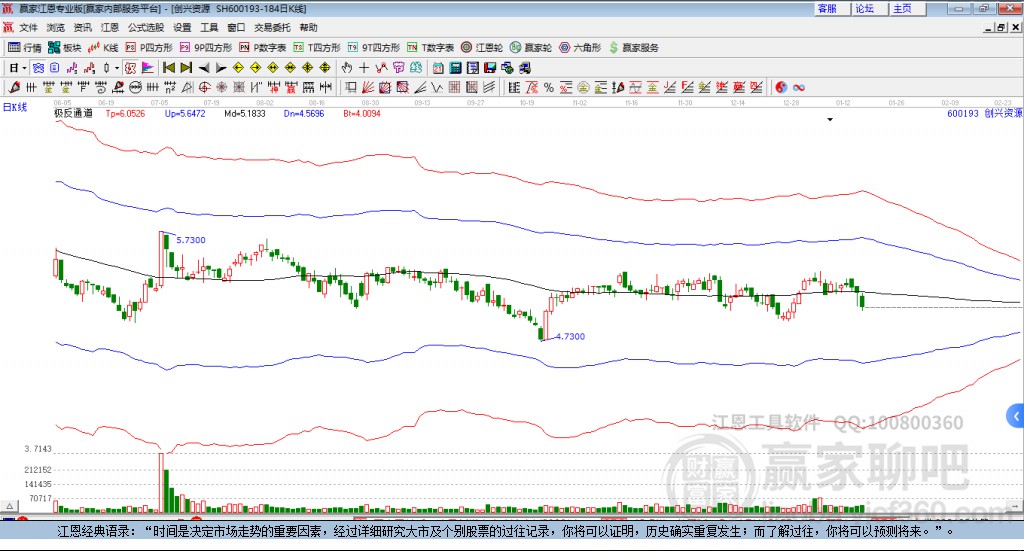This screenshot has width=1024, height=551.
Task: Open the 公式选股 formula stock-picking menu
Action: 144,28
